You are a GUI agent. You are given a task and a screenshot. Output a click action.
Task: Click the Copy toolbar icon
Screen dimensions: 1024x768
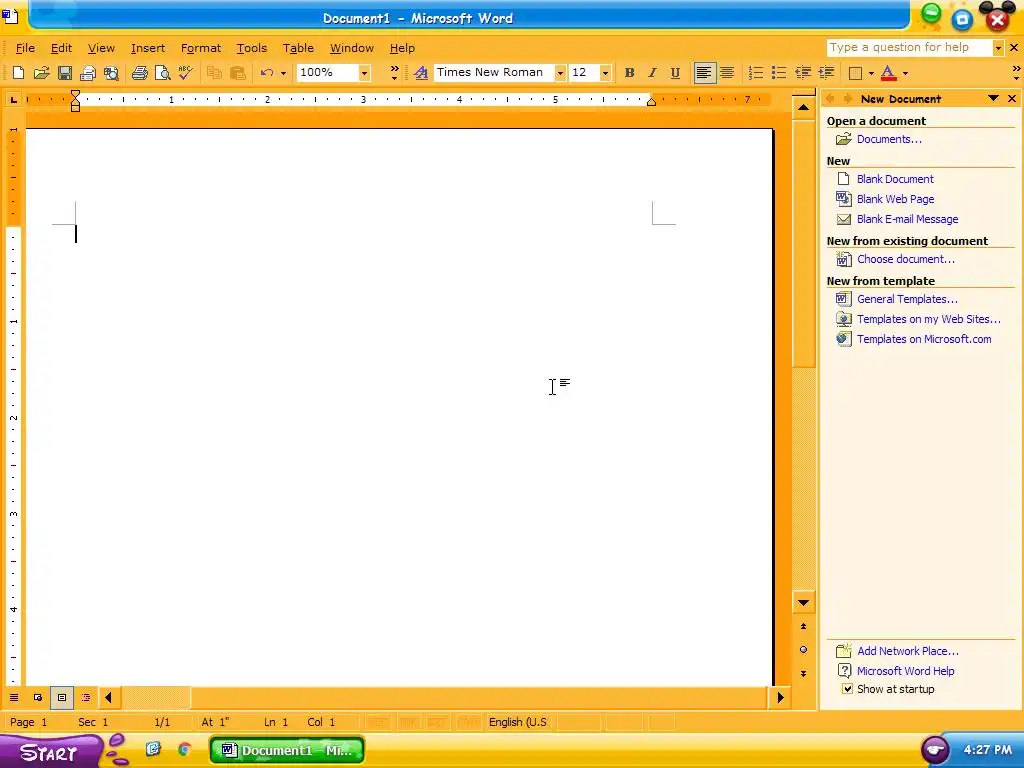coord(214,72)
